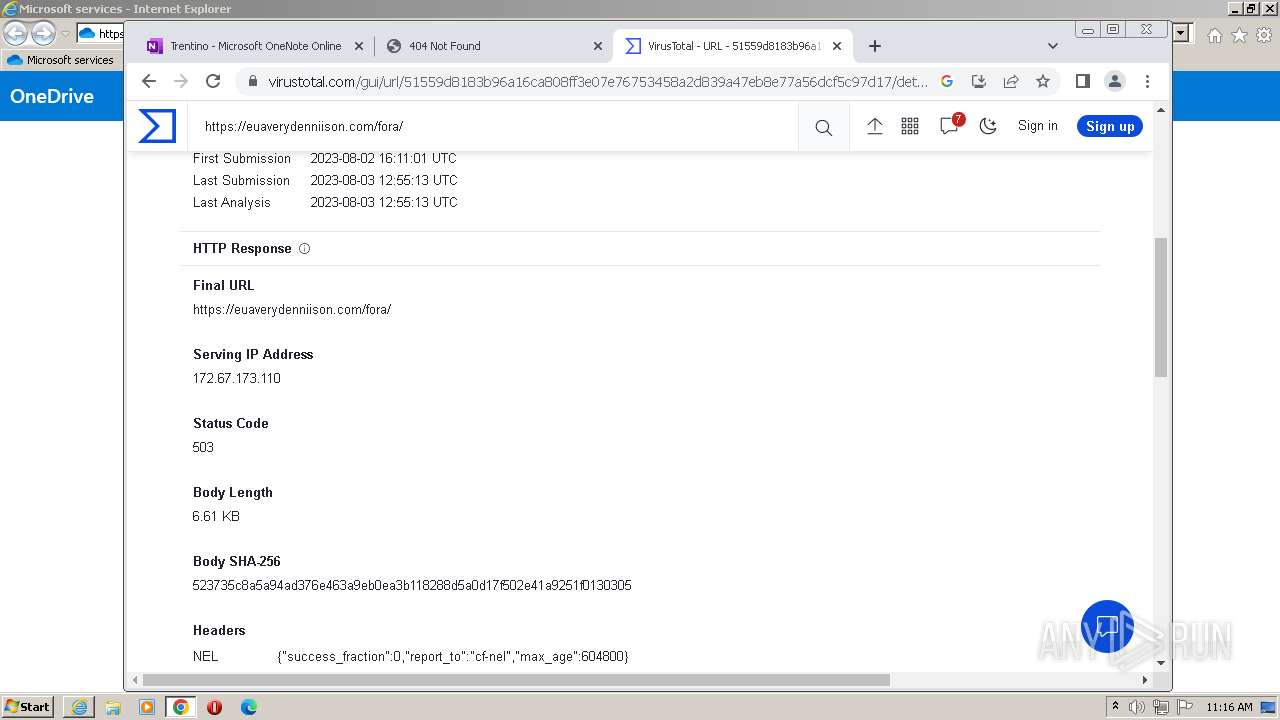This screenshot has height=720, width=1280.
Task: Click the page vertical scrollbar thumb
Action: (1161, 307)
